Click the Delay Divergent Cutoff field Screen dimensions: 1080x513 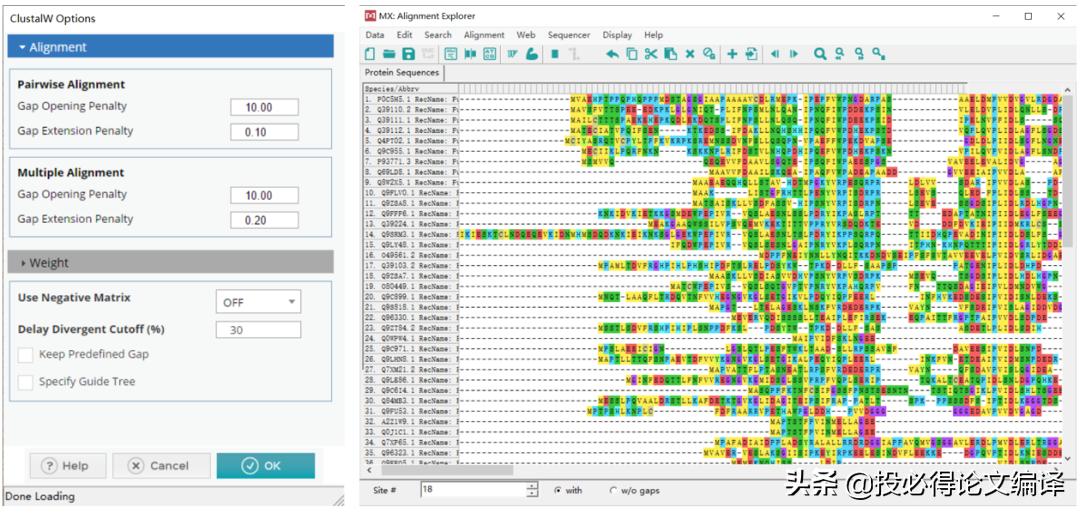coord(258,330)
